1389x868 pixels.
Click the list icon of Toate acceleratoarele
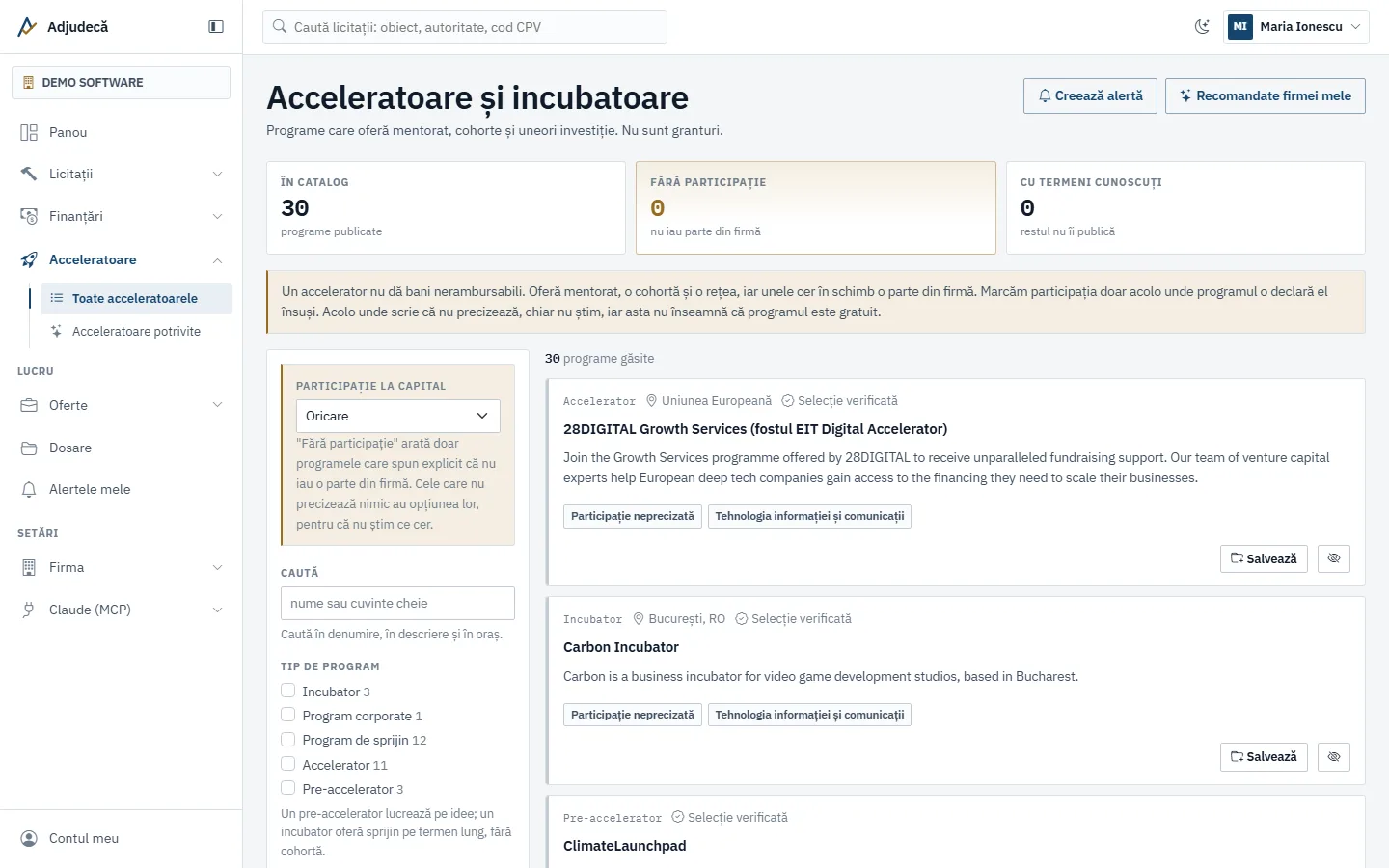tap(57, 298)
